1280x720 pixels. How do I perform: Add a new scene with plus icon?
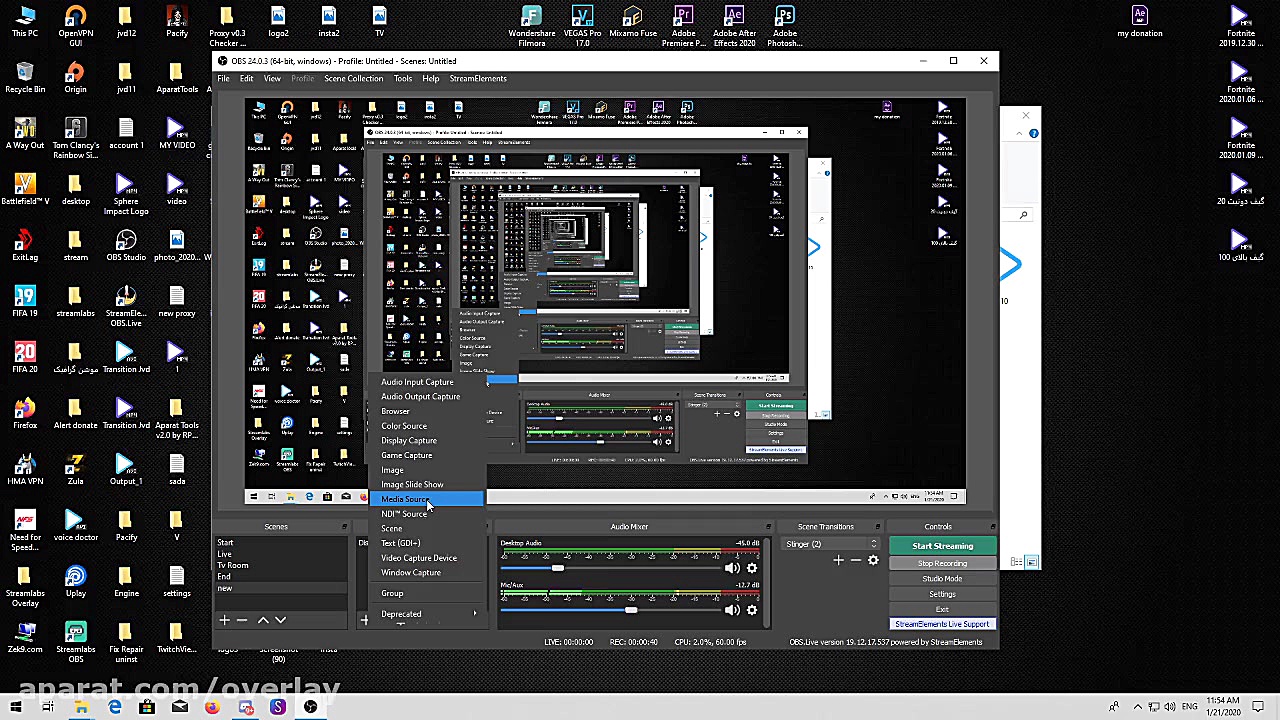tap(224, 620)
